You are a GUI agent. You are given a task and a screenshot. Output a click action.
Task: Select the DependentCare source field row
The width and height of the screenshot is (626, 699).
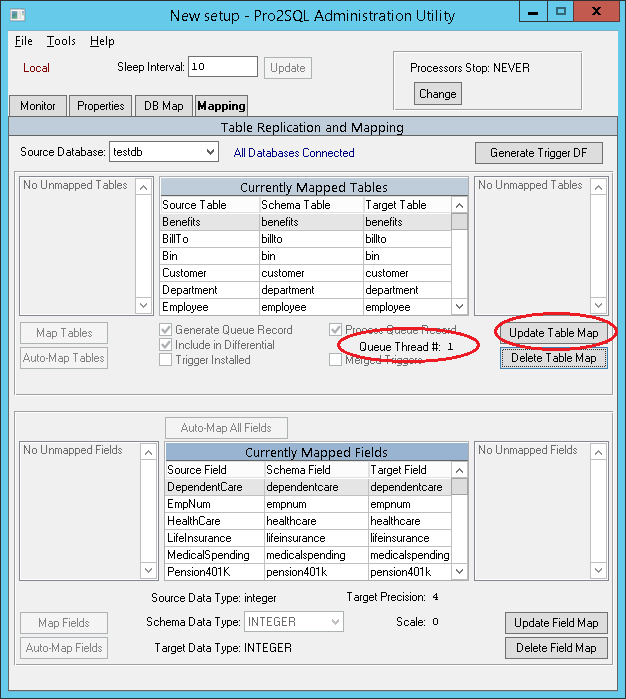click(x=309, y=487)
